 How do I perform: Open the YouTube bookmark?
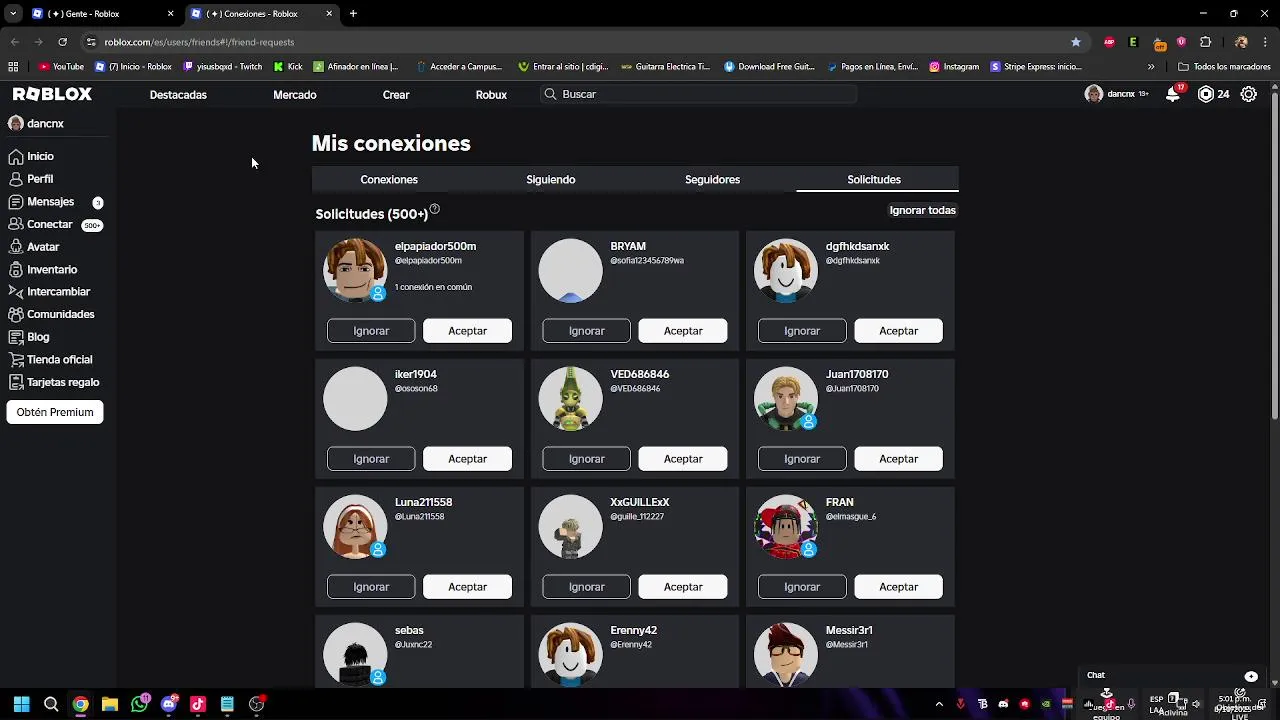(61, 67)
